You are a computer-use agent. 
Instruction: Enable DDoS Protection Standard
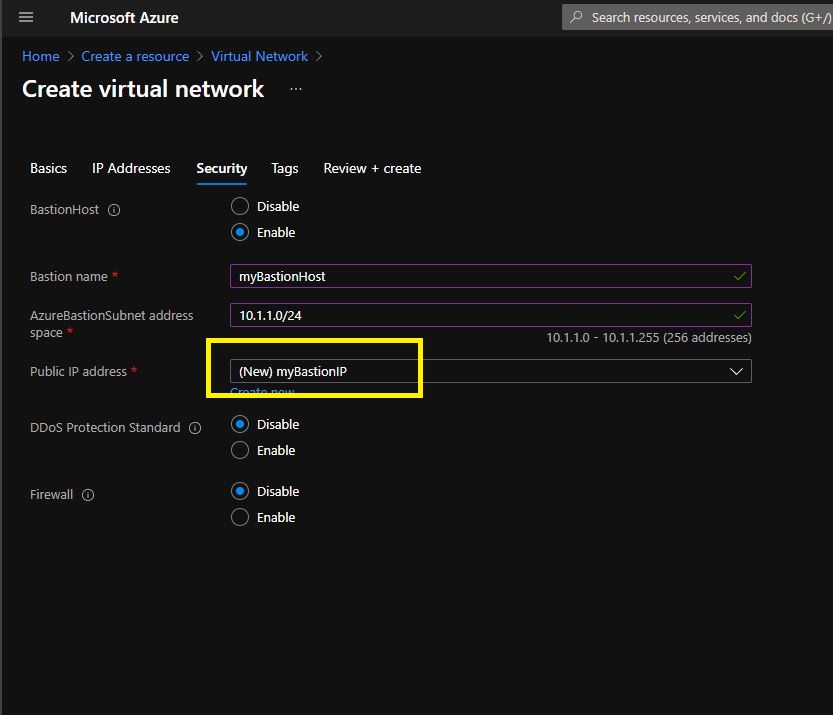[x=240, y=451]
